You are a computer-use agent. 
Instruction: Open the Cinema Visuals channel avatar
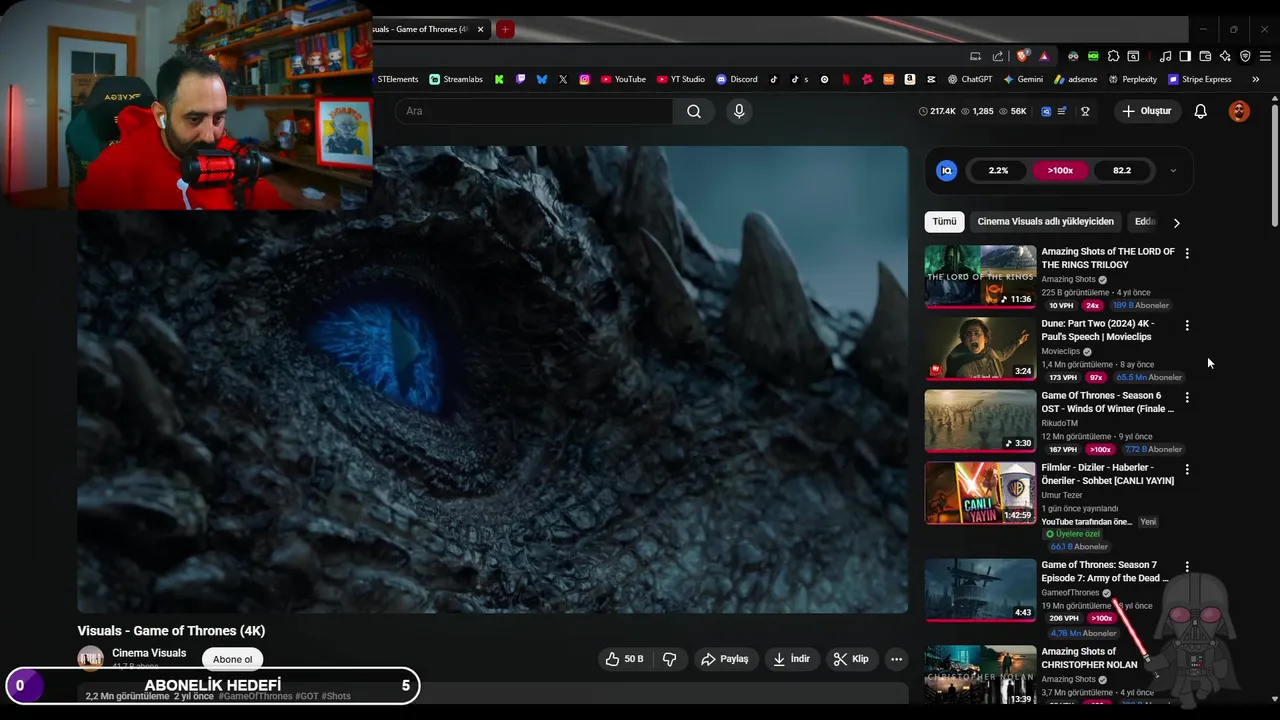coord(91,658)
